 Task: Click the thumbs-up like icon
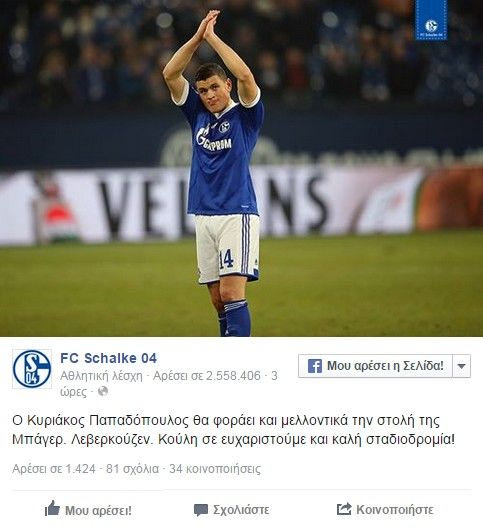(52, 508)
